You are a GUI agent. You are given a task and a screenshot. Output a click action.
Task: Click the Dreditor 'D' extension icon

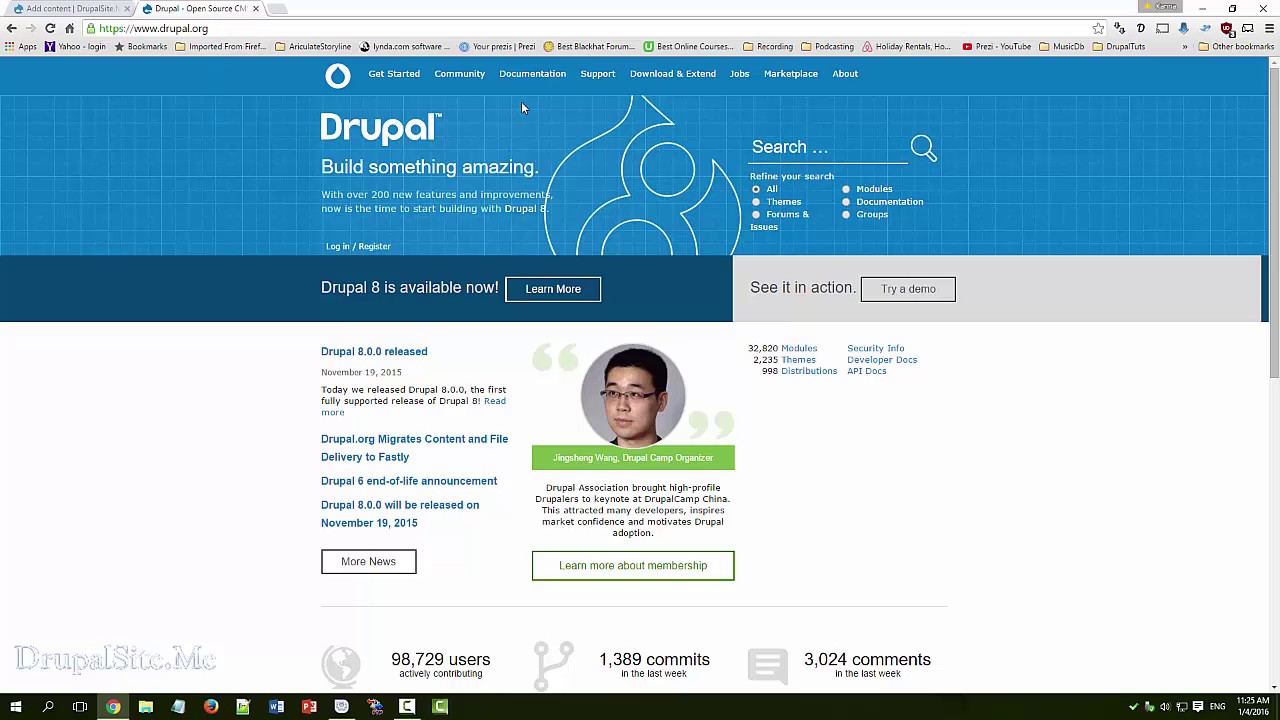1141,28
